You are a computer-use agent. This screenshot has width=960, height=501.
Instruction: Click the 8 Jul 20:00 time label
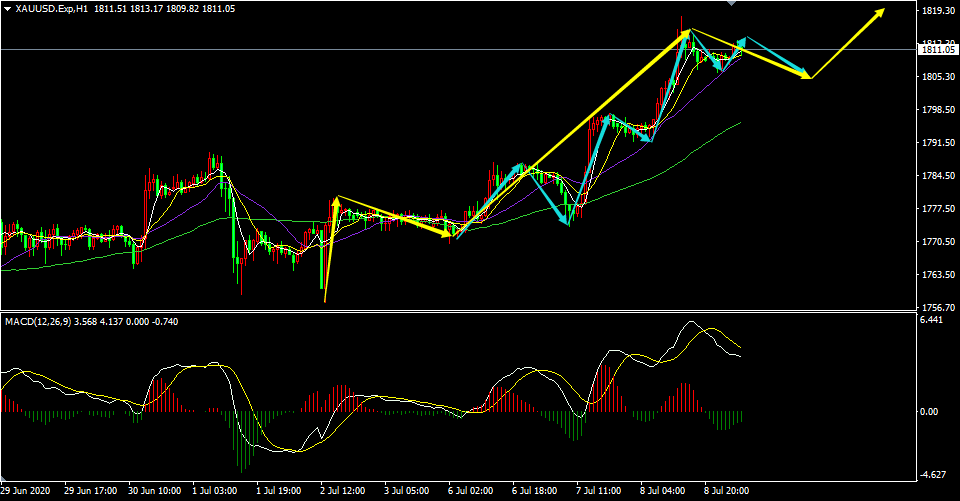tap(728, 491)
